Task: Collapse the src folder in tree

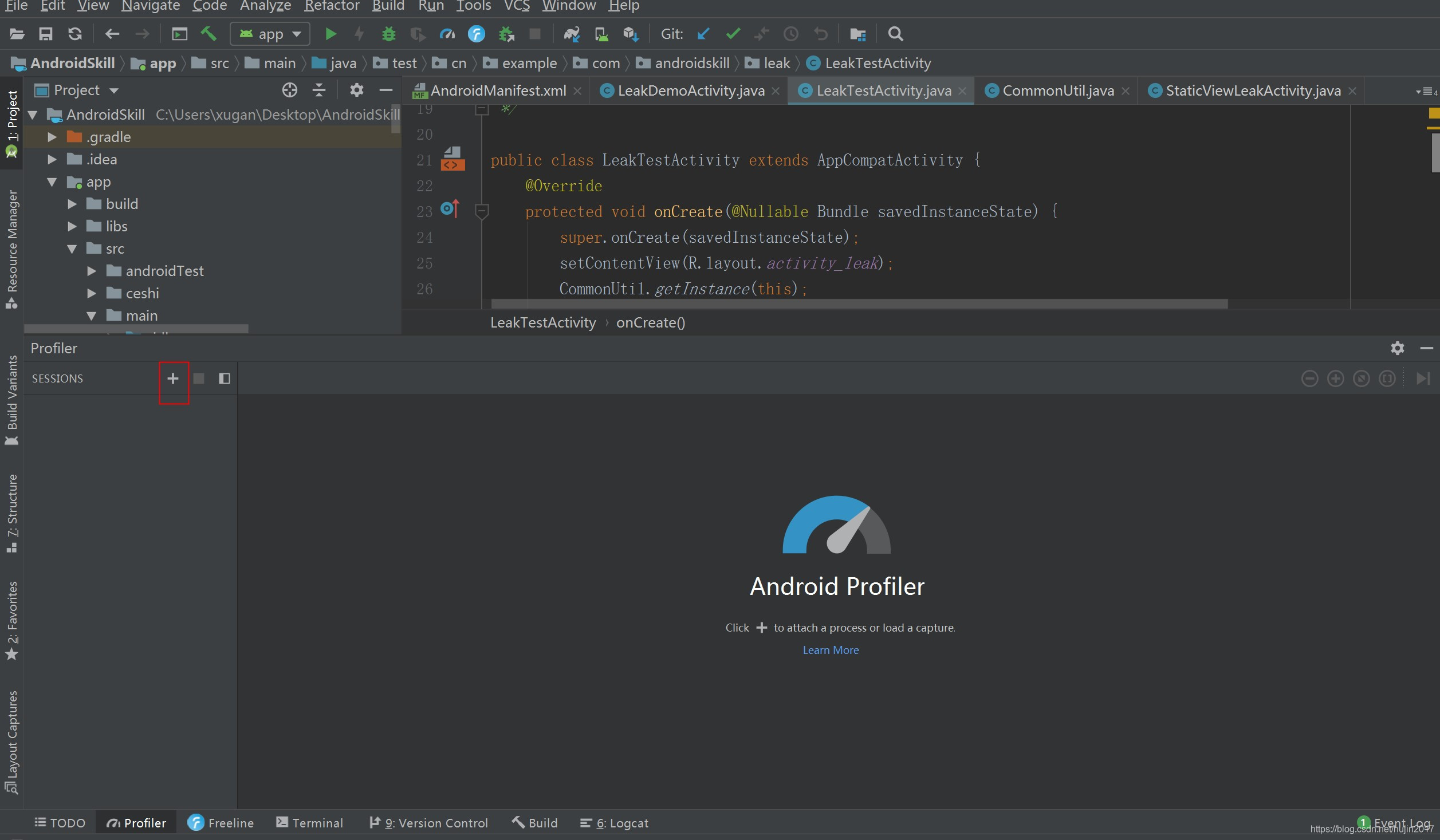Action: (x=72, y=249)
